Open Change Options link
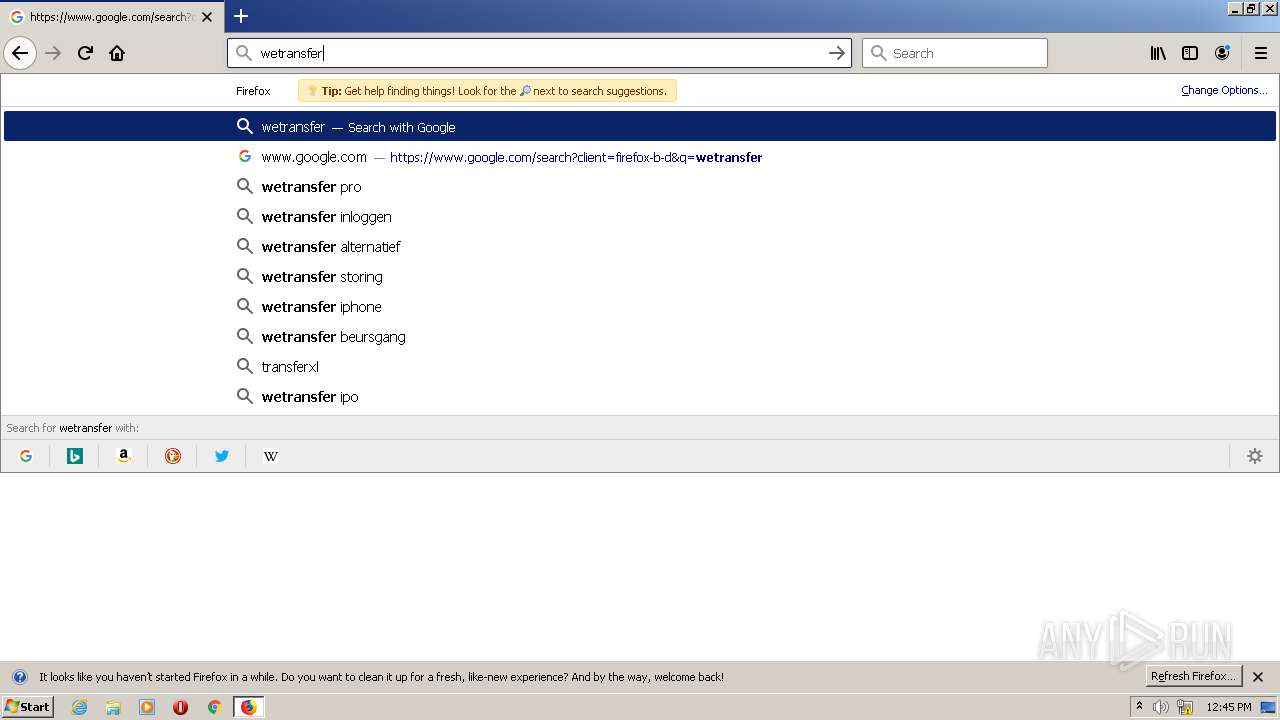The height and width of the screenshot is (720, 1280). tap(1224, 90)
